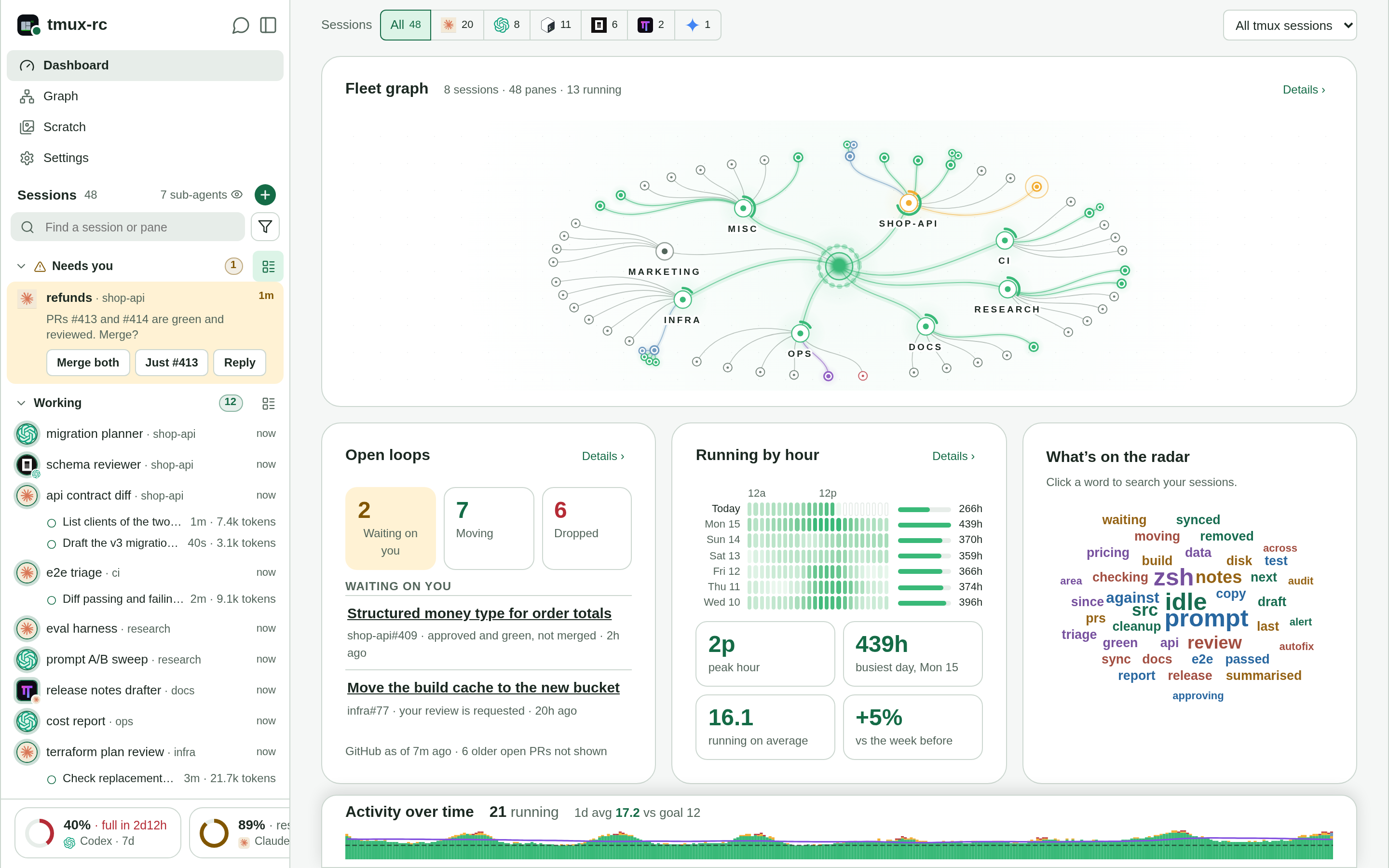Toggle list view icon in Needs you
1389x868 pixels.
pyautogui.click(x=268, y=266)
